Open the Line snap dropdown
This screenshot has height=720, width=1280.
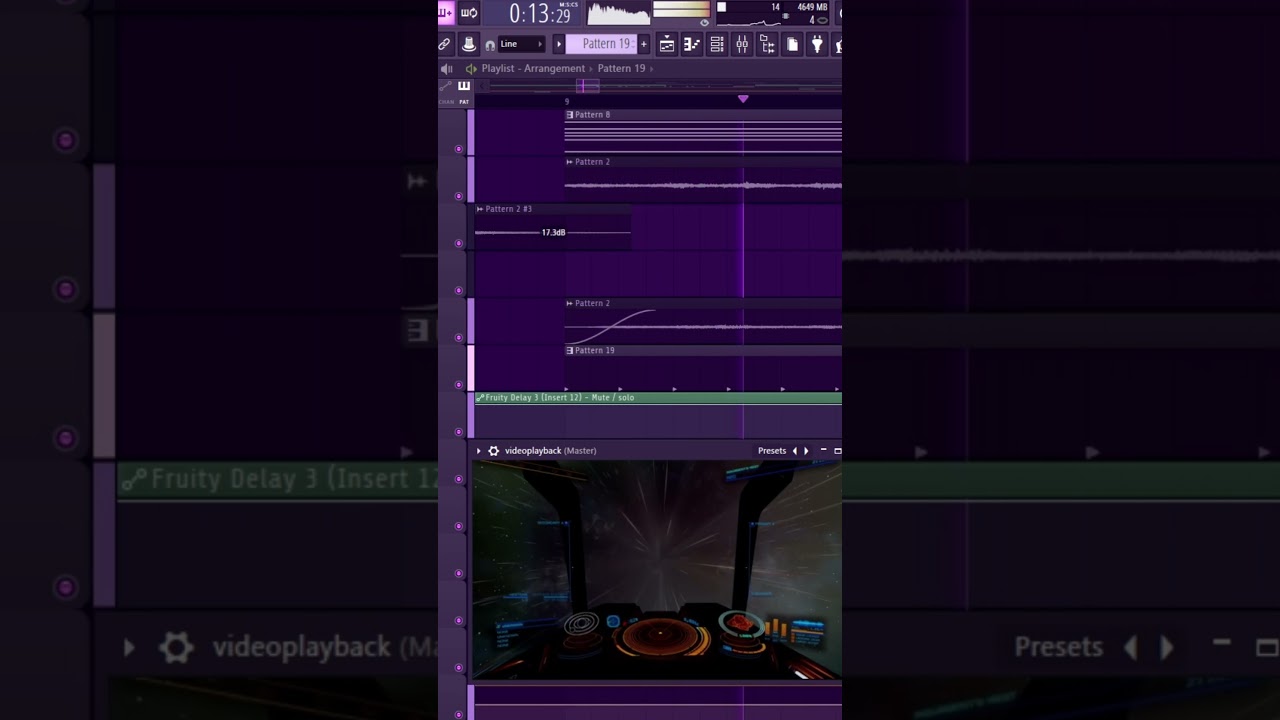521,44
